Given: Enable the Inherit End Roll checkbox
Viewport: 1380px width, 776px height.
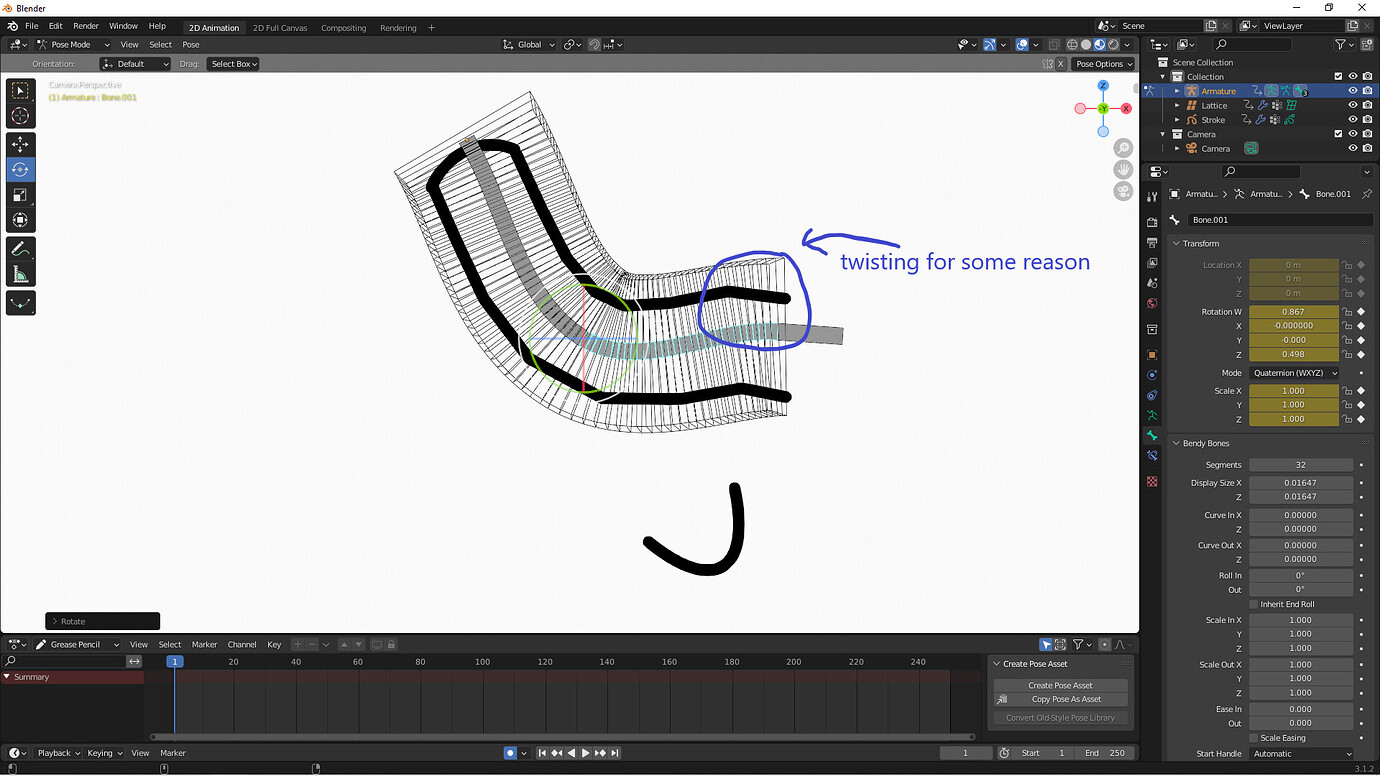Looking at the screenshot, I should [x=1254, y=604].
